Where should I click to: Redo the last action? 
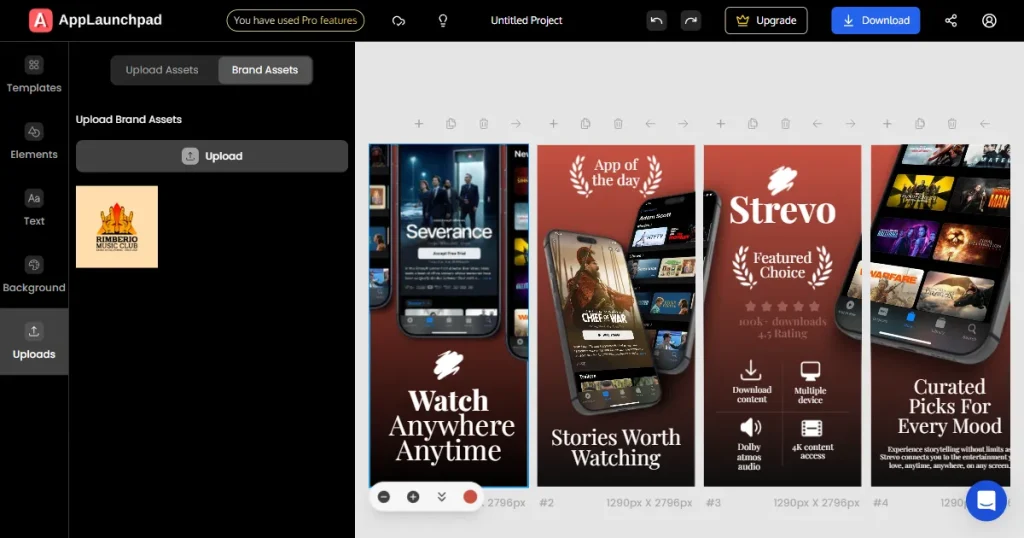click(x=691, y=21)
